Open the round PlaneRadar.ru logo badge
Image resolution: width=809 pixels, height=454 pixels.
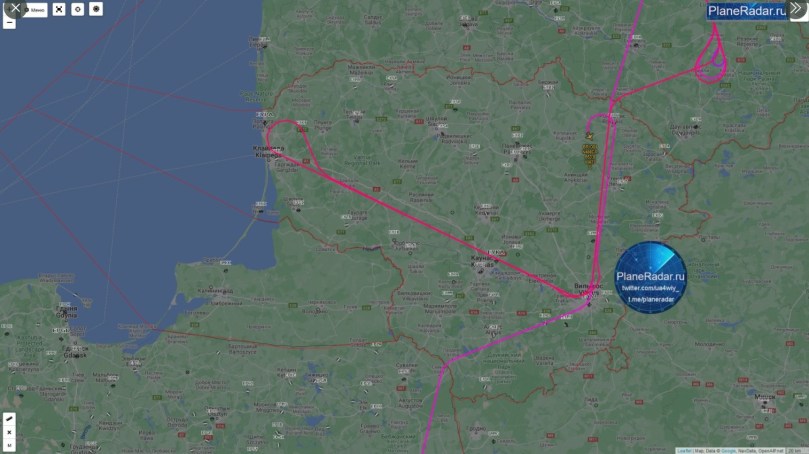651,278
